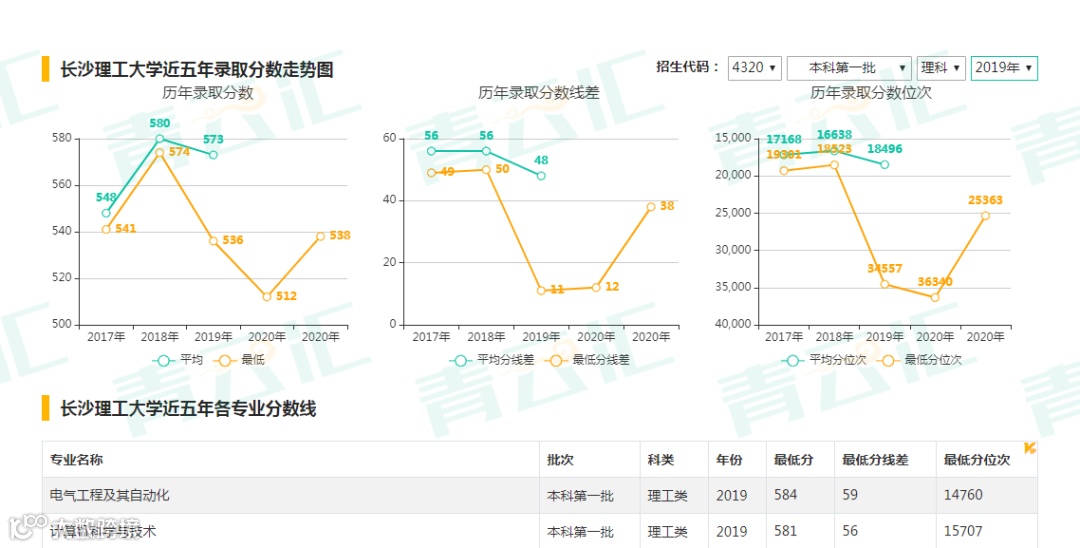Click the orange icon at table corner

(1030, 448)
